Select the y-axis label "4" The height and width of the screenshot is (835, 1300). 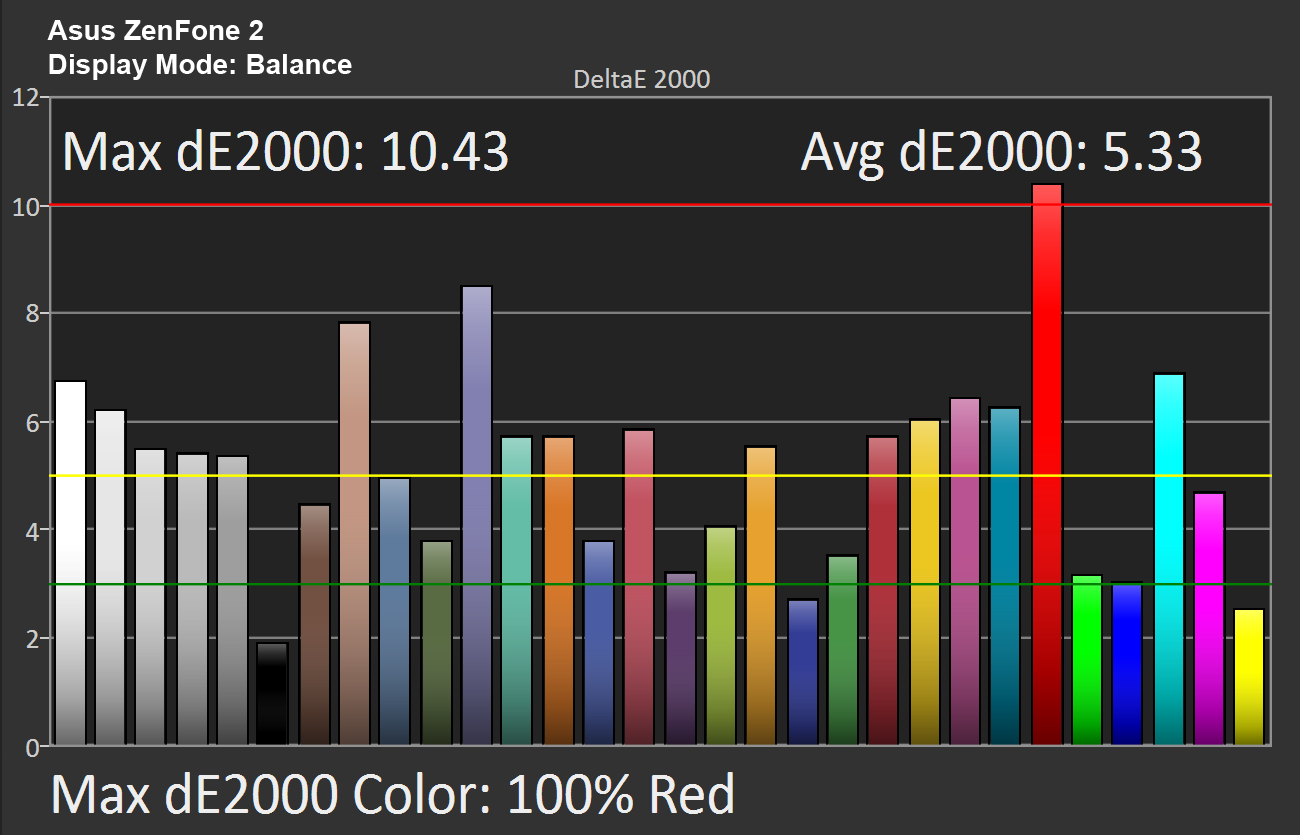coord(32,530)
